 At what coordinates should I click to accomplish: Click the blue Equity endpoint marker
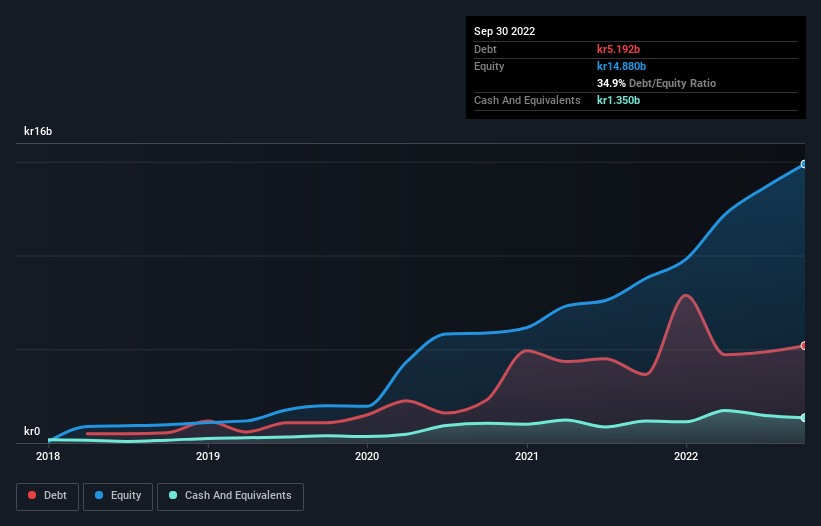pyautogui.click(x=803, y=164)
